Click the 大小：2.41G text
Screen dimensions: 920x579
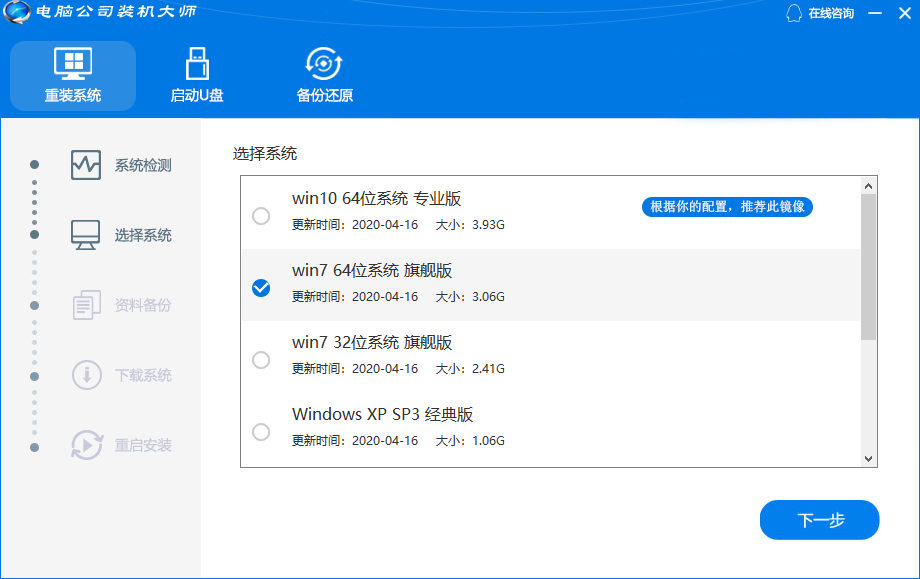pyautogui.click(x=470, y=368)
